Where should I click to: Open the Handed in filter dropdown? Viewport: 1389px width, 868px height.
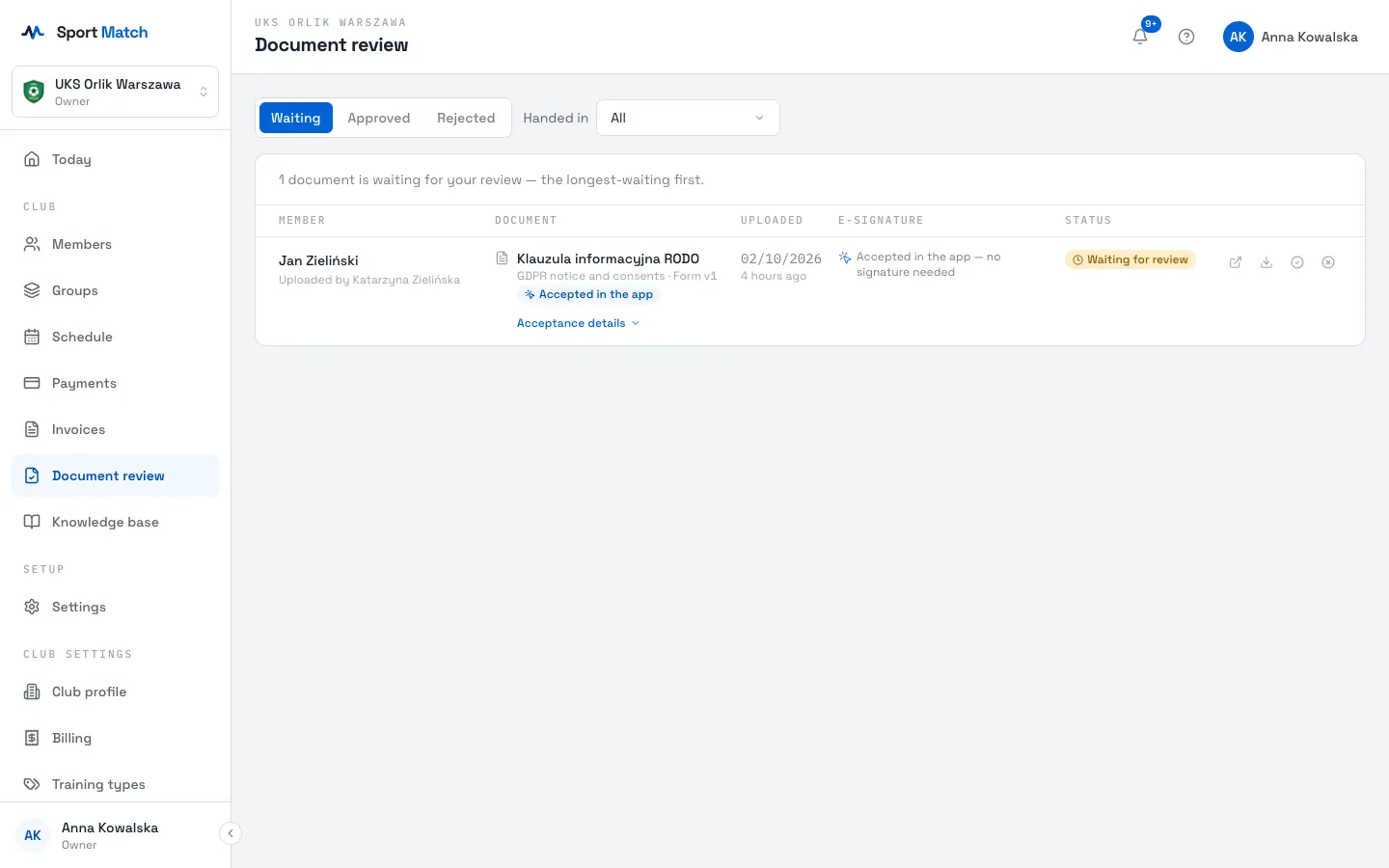click(688, 118)
